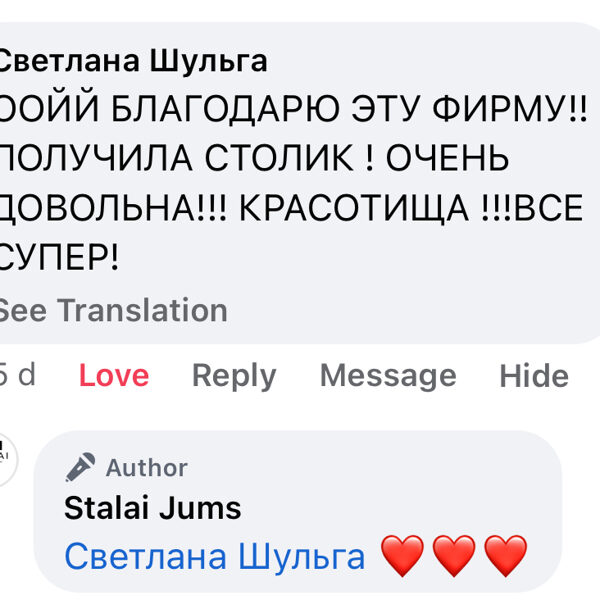The height and width of the screenshot is (600, 600).
Task: Open the Stalai Jums author name link
Action: pos(153,508)
